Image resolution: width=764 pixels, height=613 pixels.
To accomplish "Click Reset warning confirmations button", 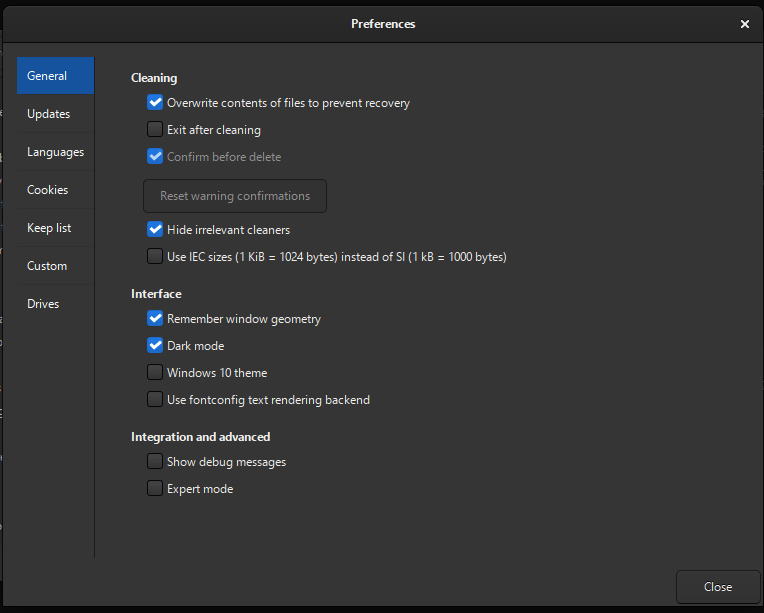I will (x=235, y=196).
